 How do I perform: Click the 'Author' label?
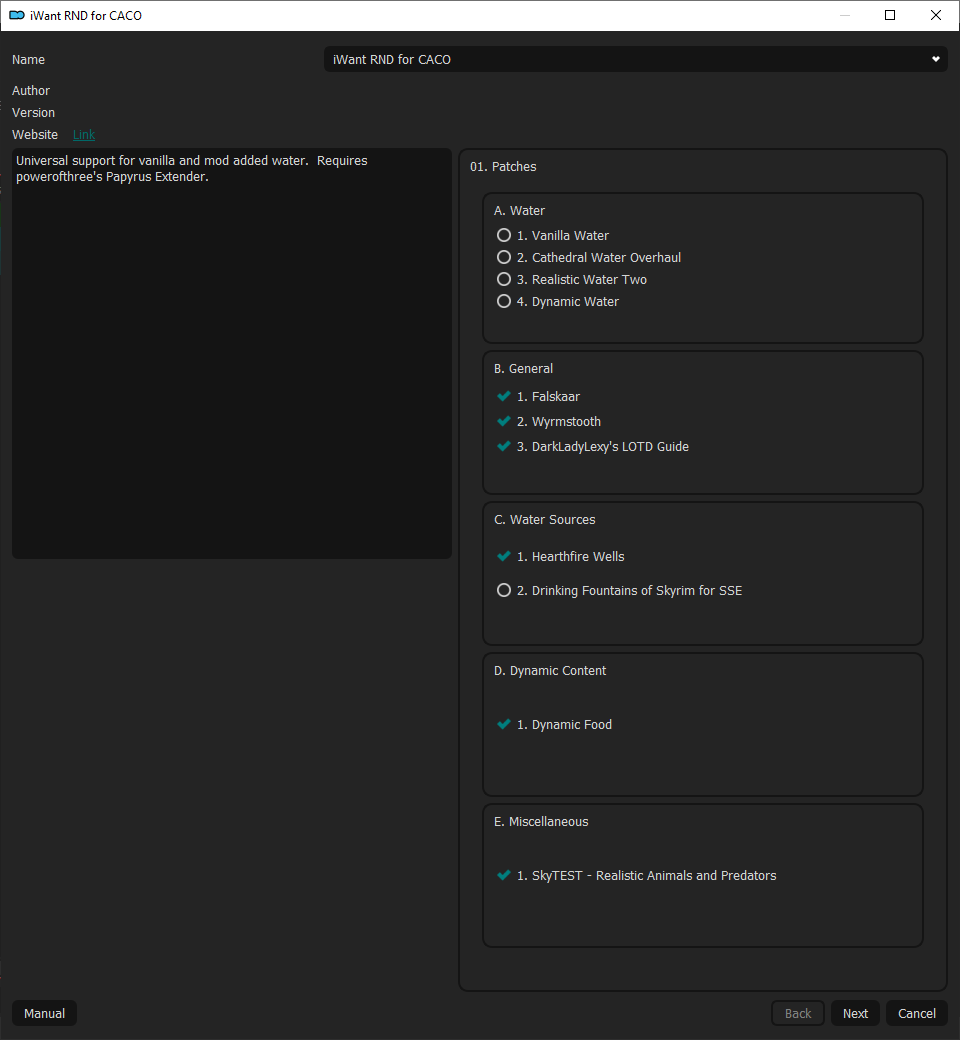31,91
